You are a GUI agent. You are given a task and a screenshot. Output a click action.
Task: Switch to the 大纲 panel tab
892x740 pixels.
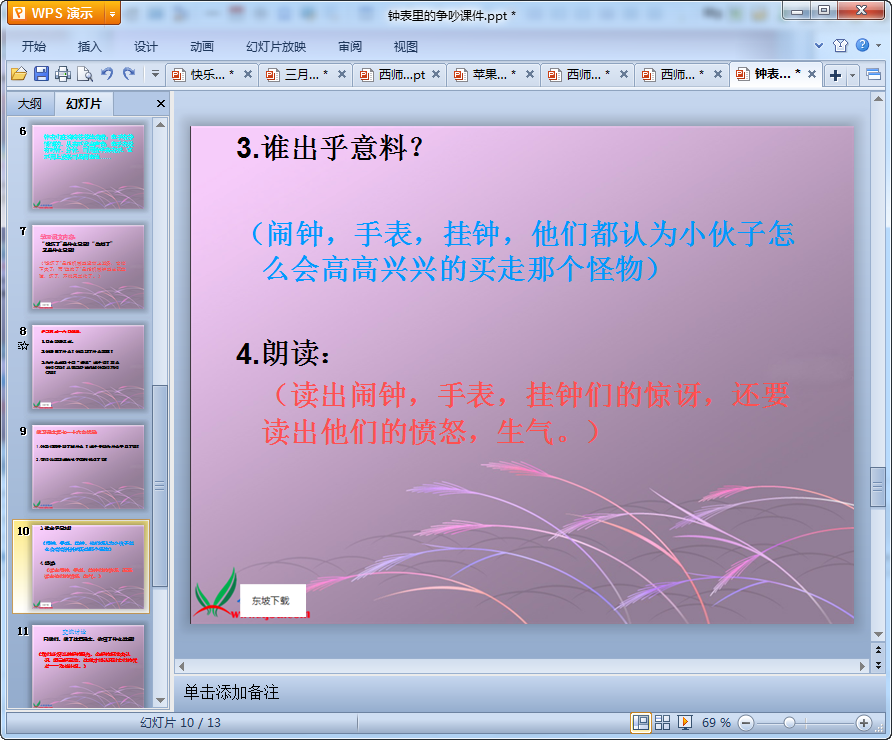point(30,104)
